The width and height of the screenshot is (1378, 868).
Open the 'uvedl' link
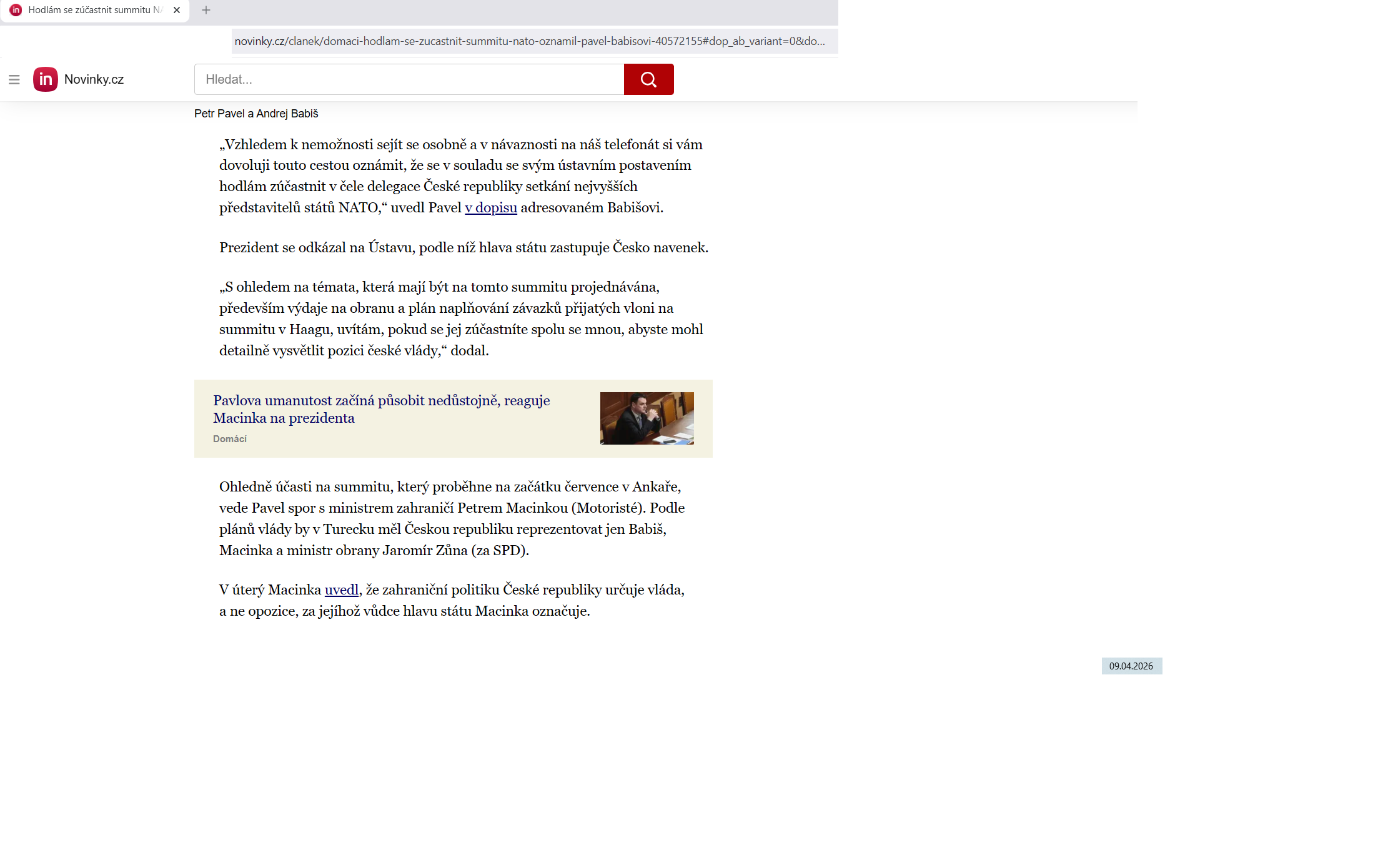(341, 589)
